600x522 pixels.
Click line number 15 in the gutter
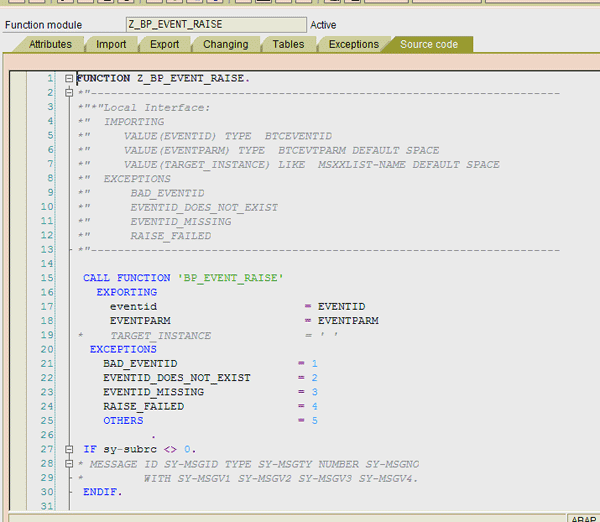pyautogui.click(x=46, y=277)
